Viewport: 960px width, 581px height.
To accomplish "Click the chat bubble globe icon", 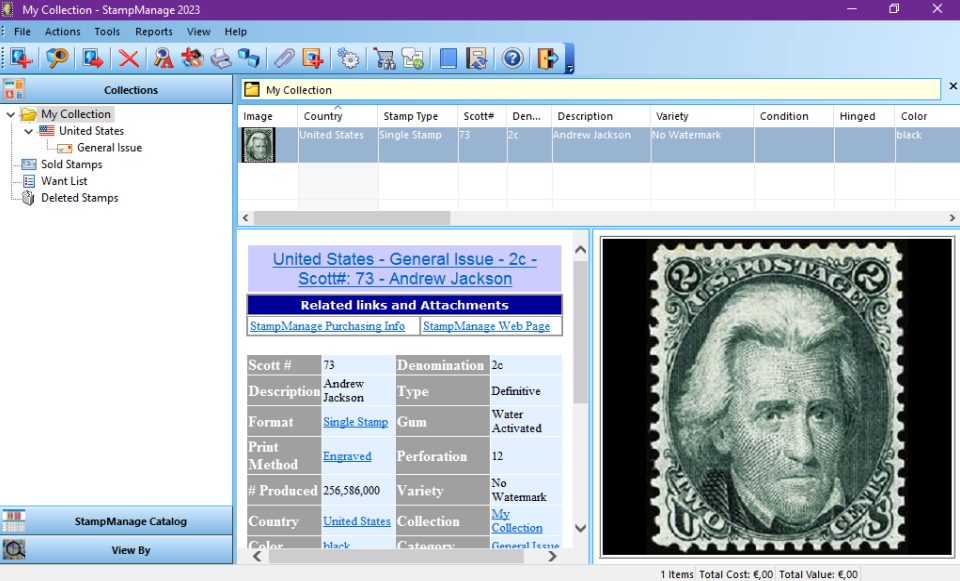I will point(413,58).
